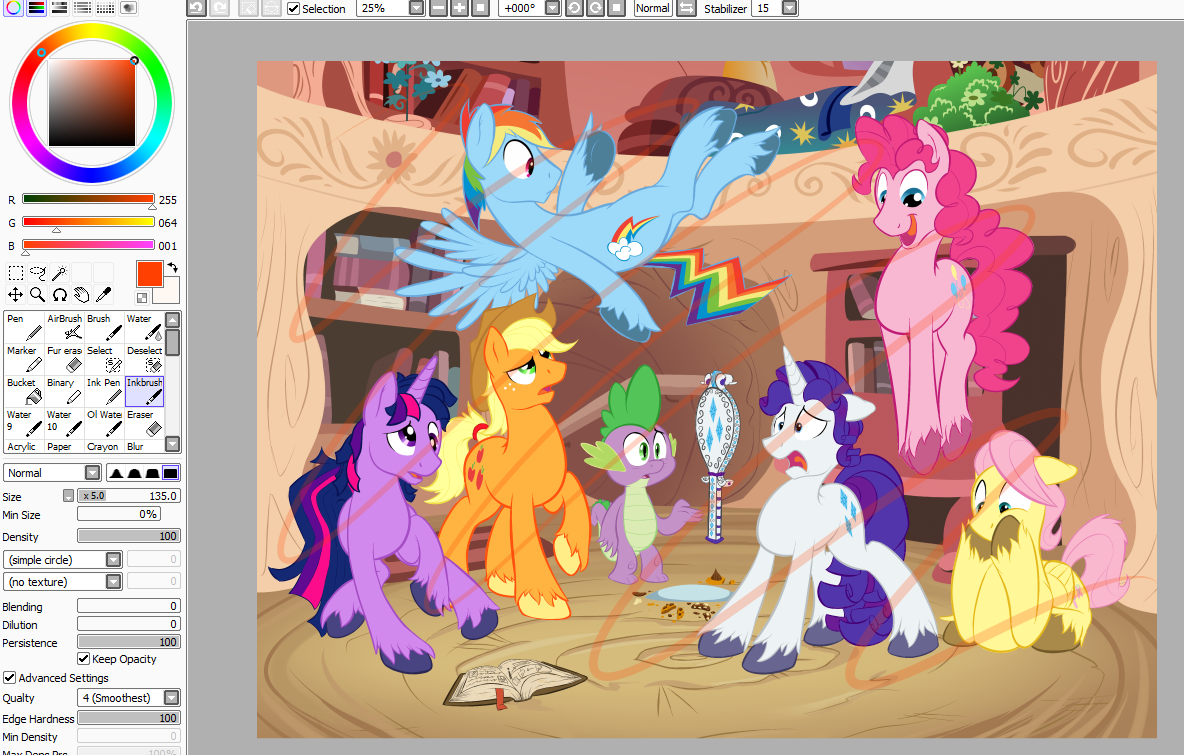Adjust the G green channel slider

[88, 223]
